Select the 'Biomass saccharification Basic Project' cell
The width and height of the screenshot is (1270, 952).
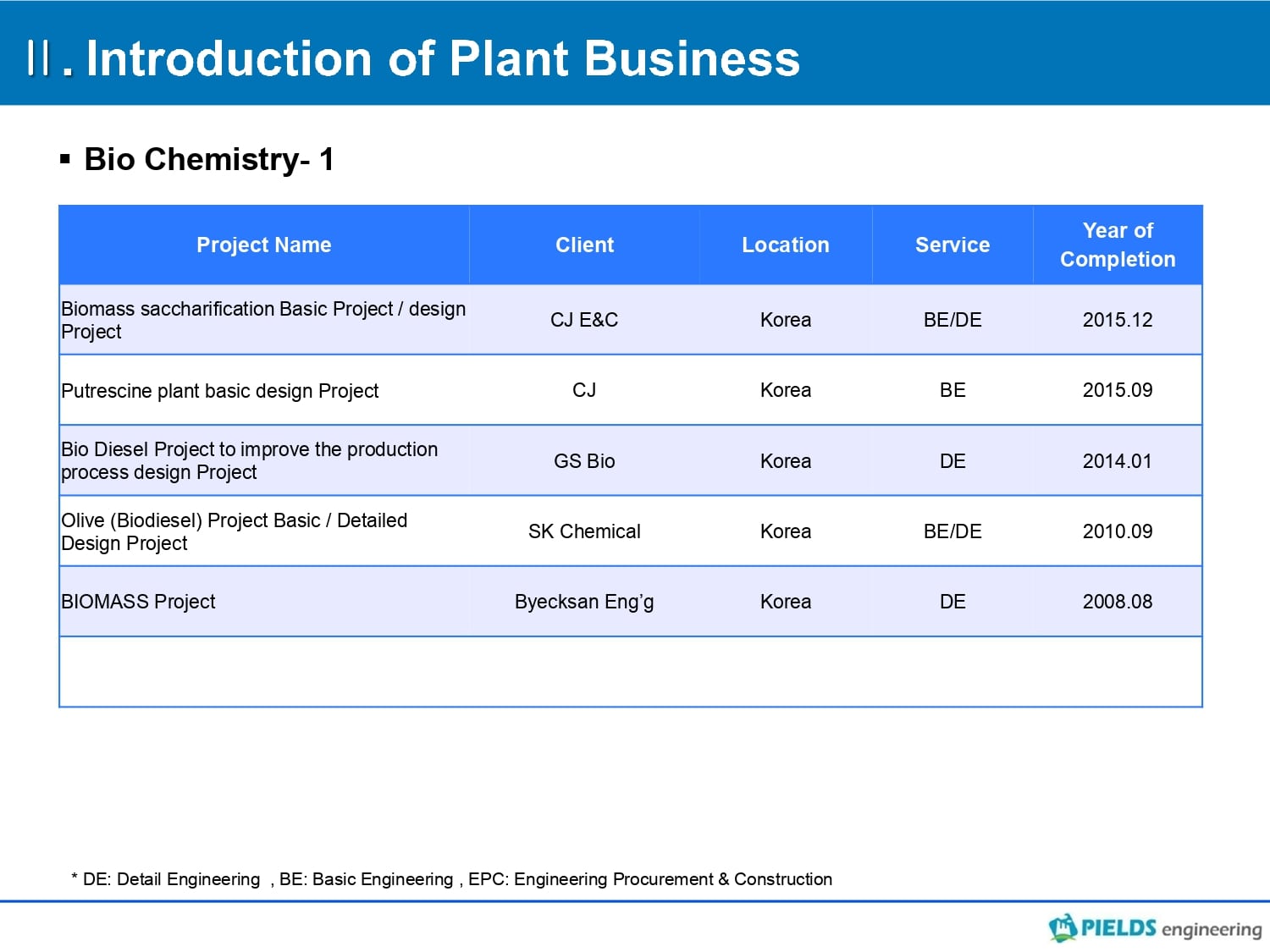264,320
